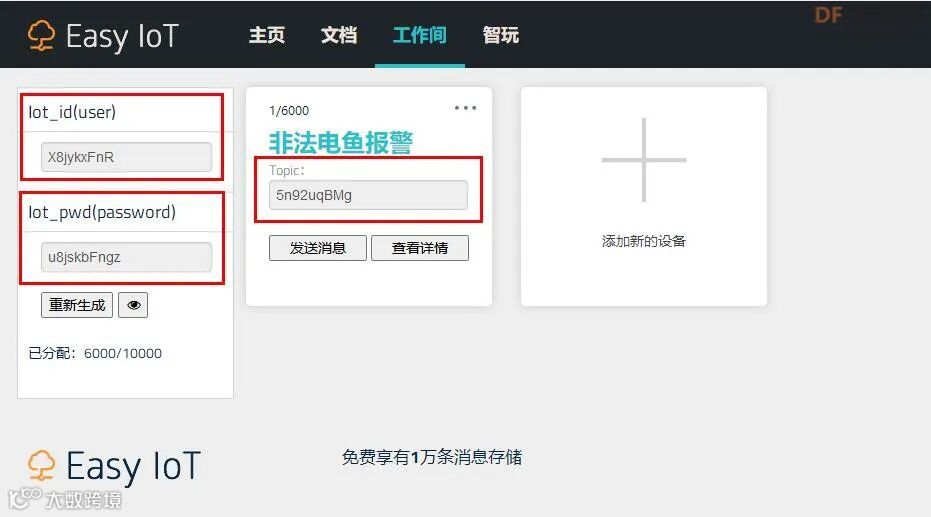Click the 1/6000 message count text
Viewport: 931px width, 517px height.
289,111
